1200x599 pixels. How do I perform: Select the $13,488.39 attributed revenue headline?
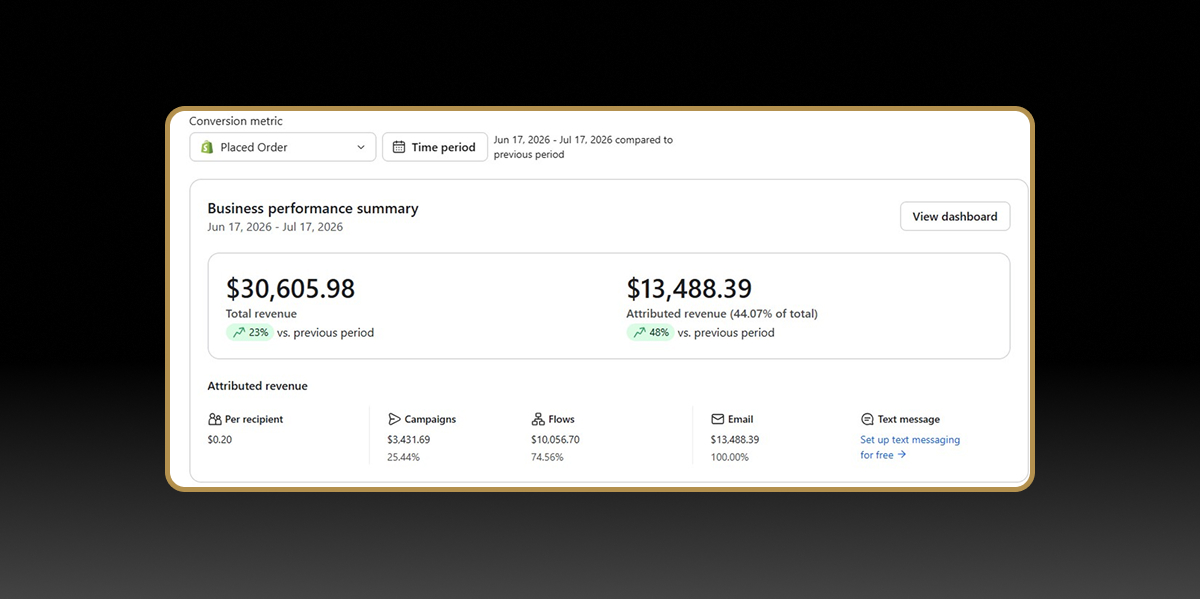[689, 289]
